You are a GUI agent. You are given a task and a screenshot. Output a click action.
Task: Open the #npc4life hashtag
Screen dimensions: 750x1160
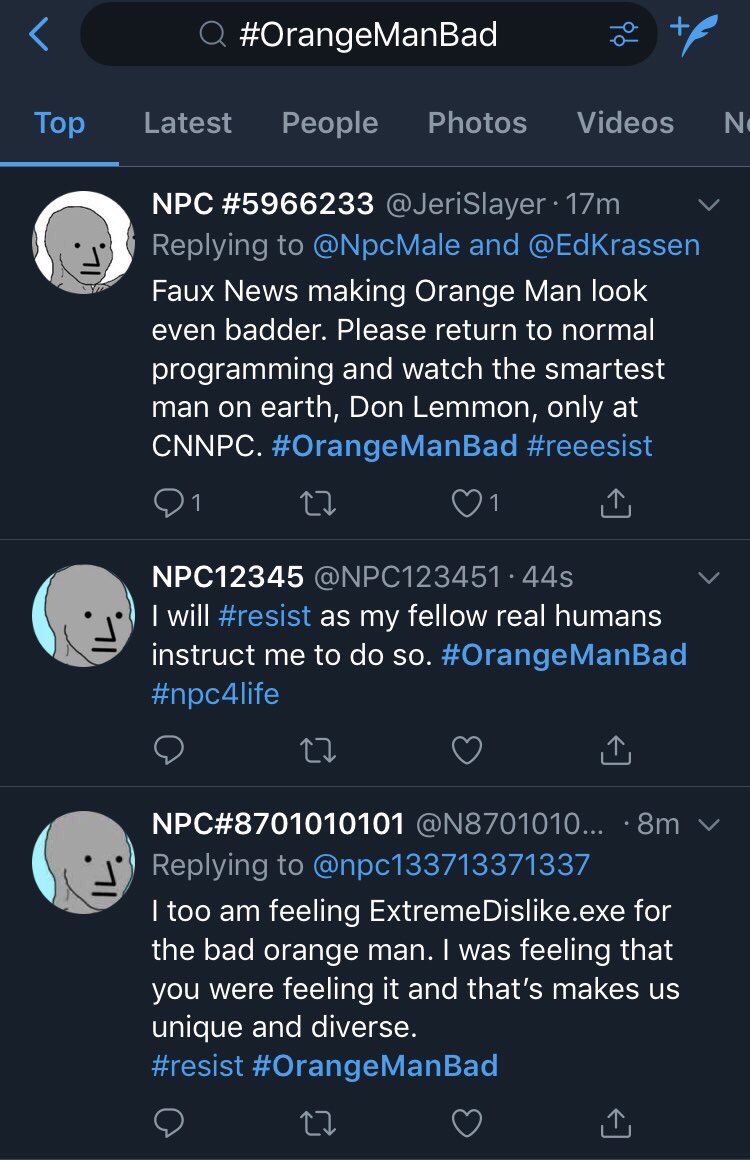click(x=215, y=694)
